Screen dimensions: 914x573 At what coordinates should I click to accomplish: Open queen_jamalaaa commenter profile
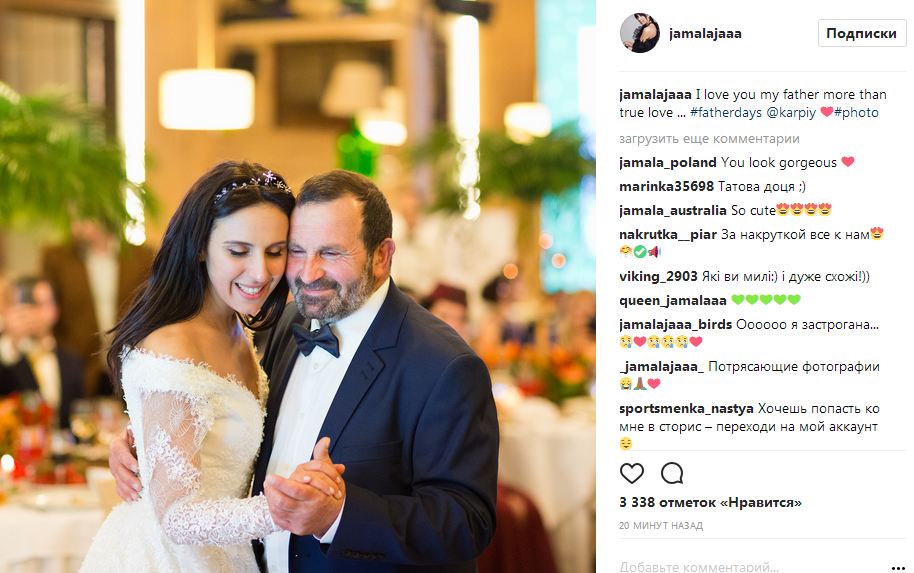click(x=673, y=300)
